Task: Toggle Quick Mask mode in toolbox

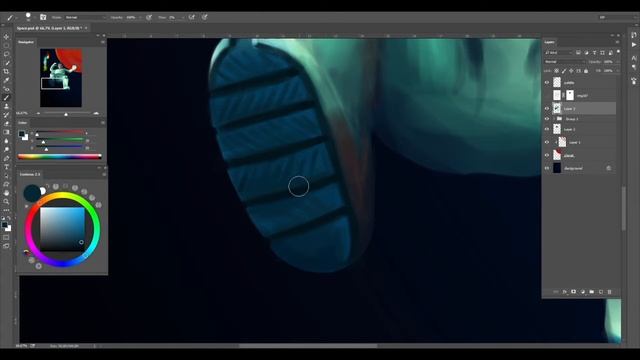Action: (6, 238)
